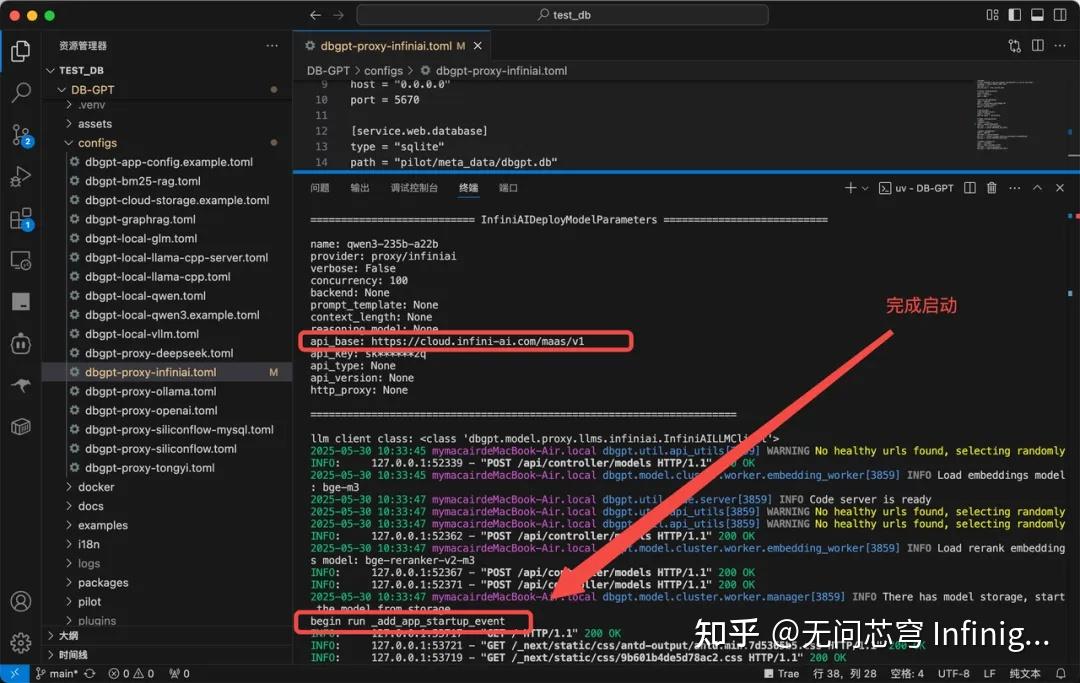Image resolution: width=1080 pixels, height=683 pixels.
Task: Open Source Control showing 2 changes
Action: [20, 134]
